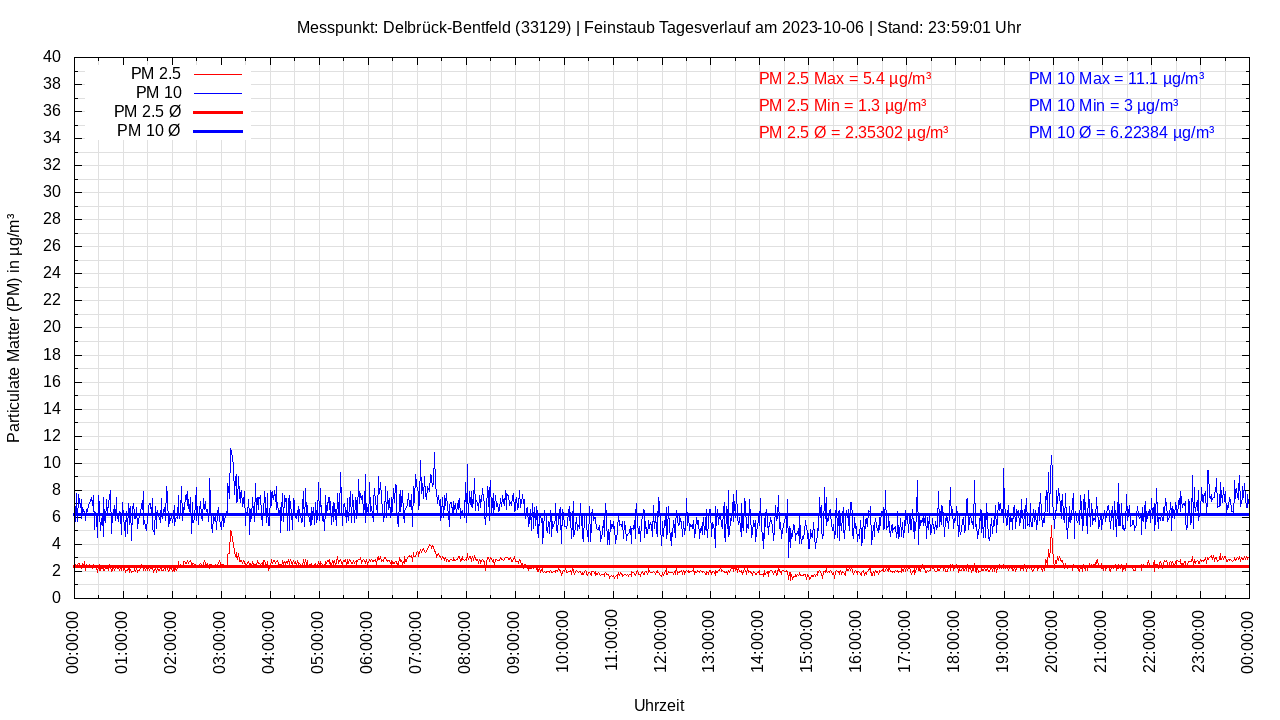
Task: Click the 40 value on the y-axis
Action: click(x=52, y=57)
